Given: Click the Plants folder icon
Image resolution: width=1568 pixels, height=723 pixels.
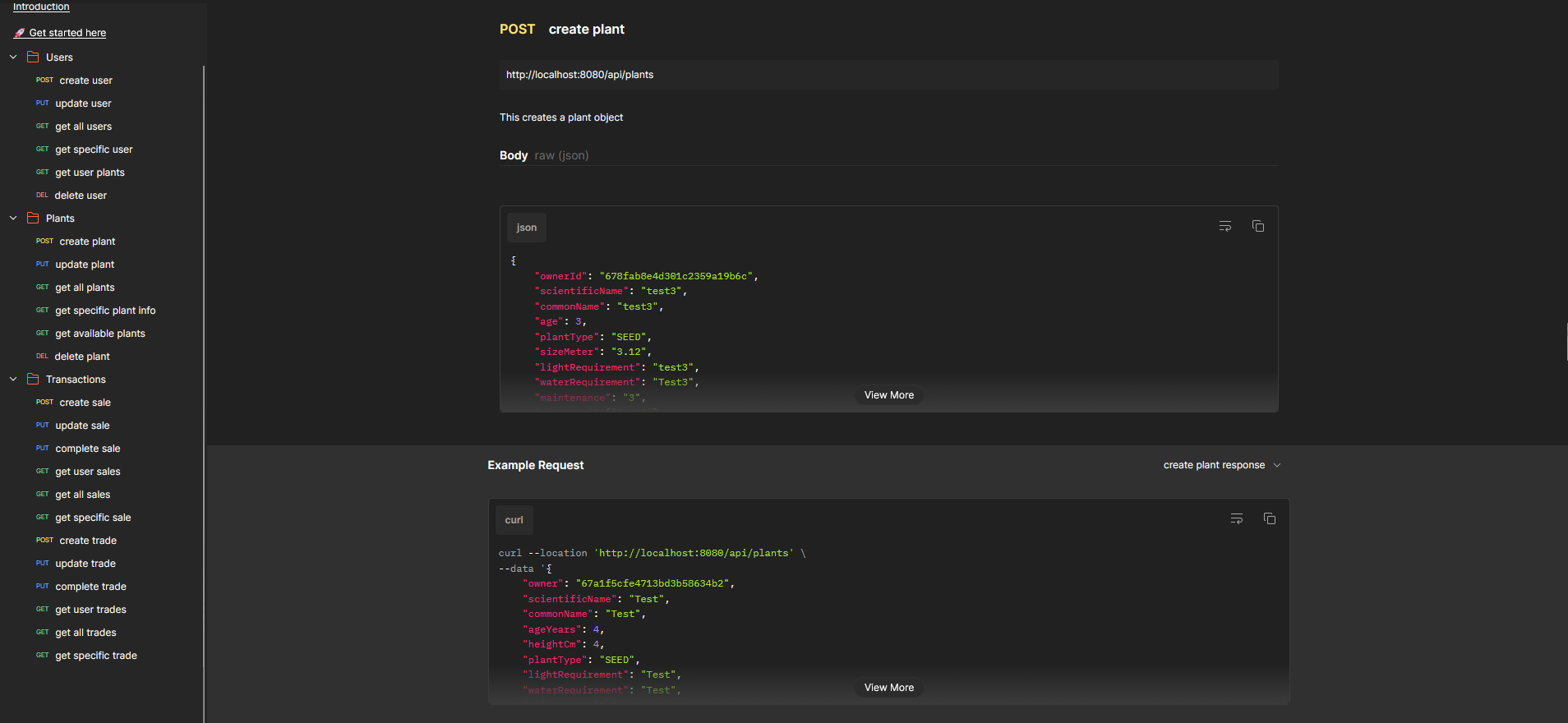Looking at the screenshot, I should [33, 219].
